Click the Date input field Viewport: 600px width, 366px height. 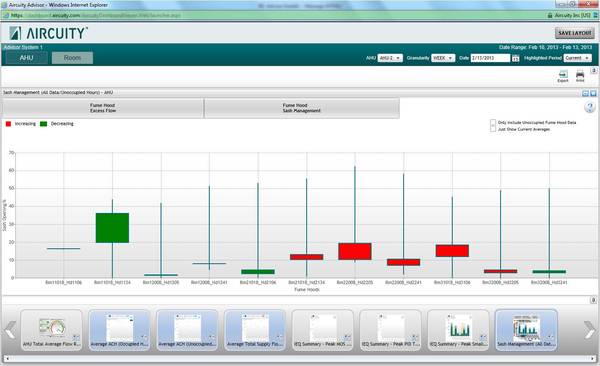(490, 58)
